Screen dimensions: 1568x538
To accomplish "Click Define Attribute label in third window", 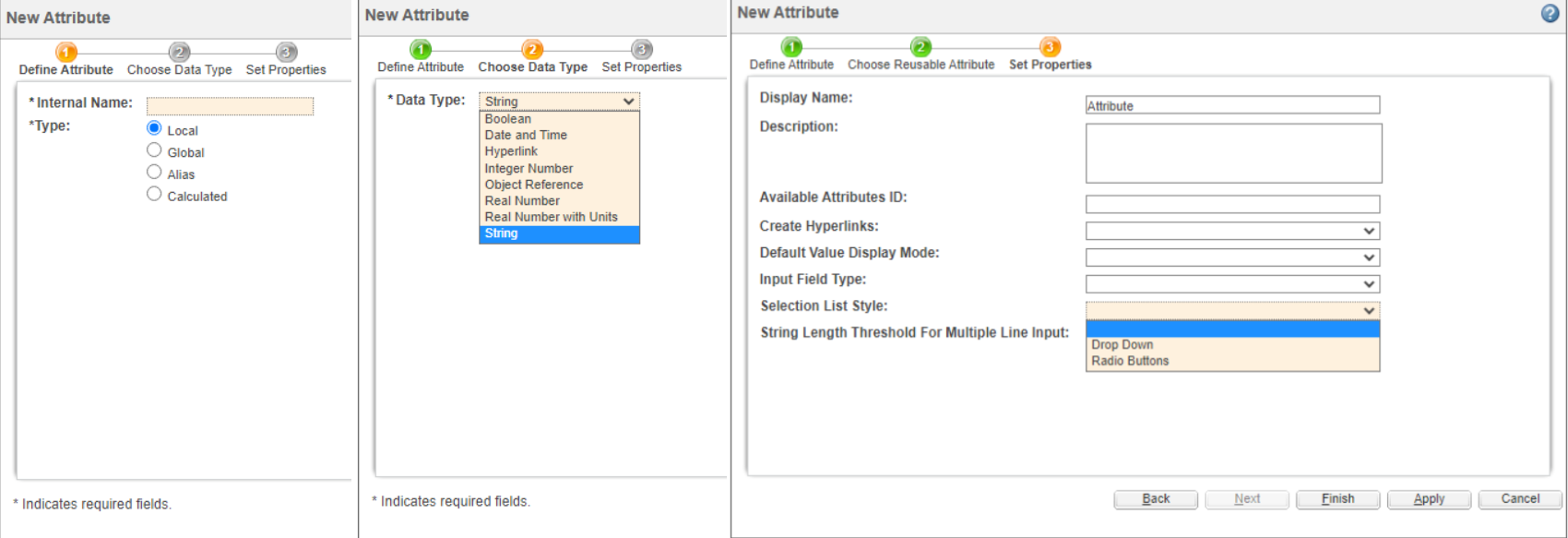I will pyautogui.click(x=791, y=65).
